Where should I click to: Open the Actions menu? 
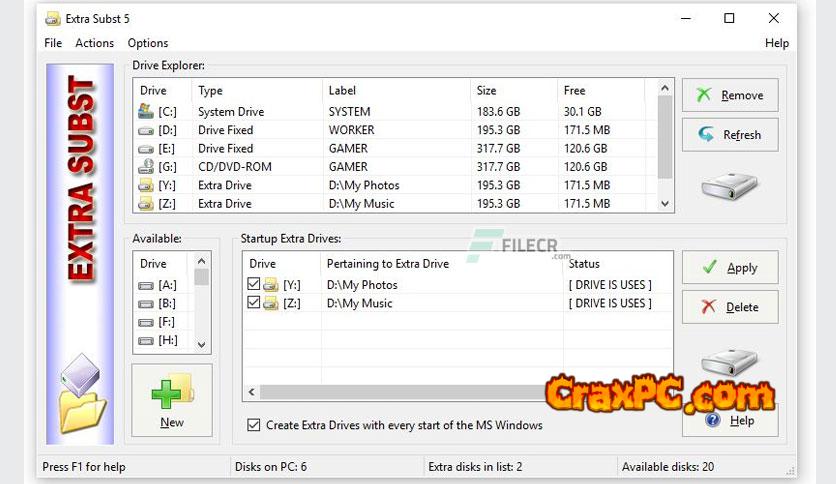coord(95,43)
